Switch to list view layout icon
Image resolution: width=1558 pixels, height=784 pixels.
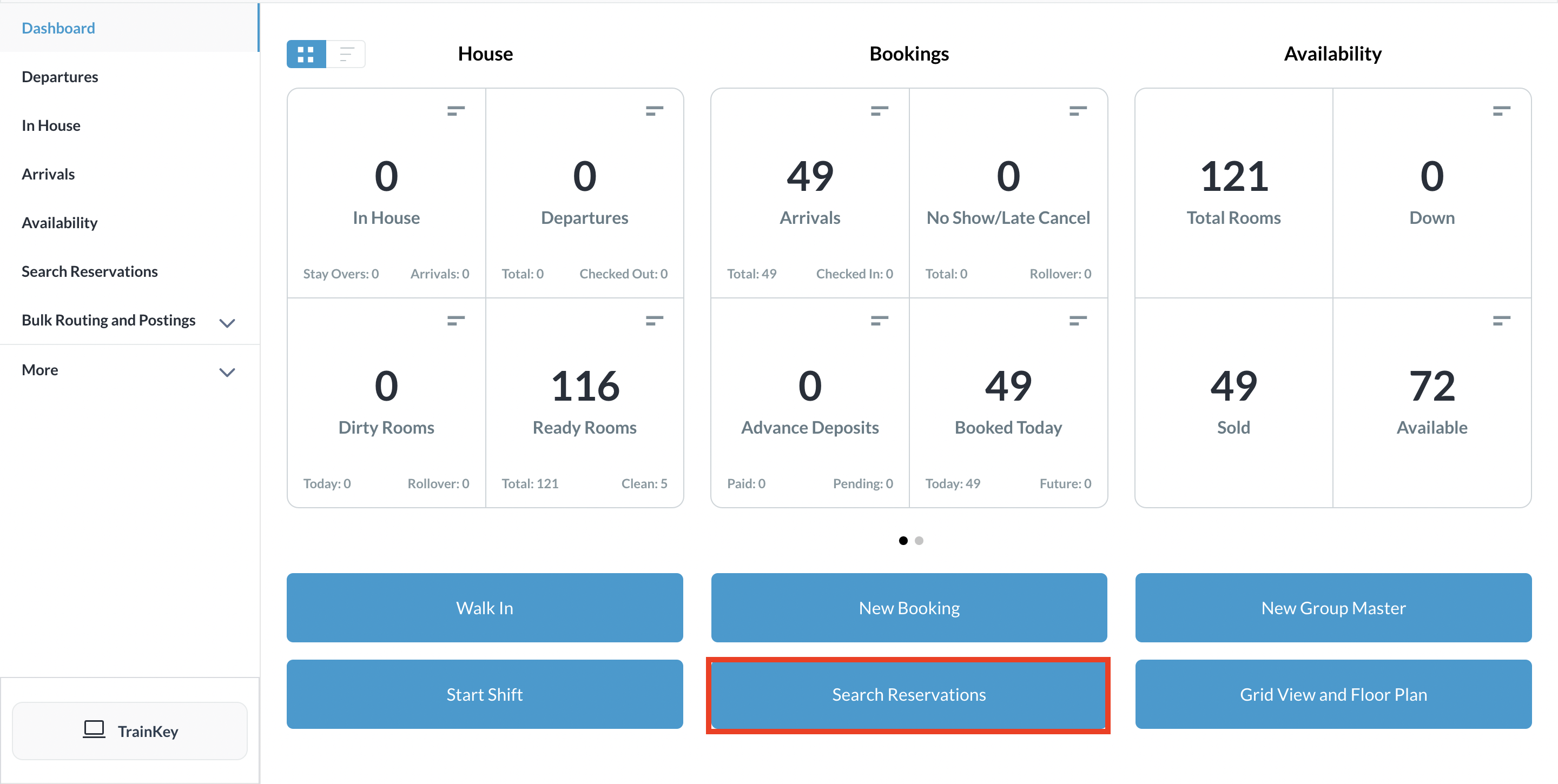point(346,55)
